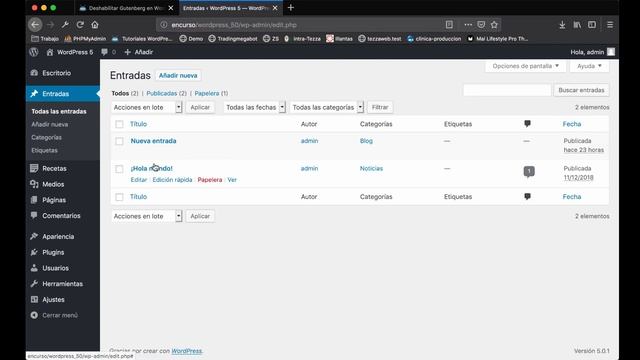The height and width of the screenshot is (360, 640).
Task: Click the WordPress logo in admin bar
Action: click(x=34, y=52)
